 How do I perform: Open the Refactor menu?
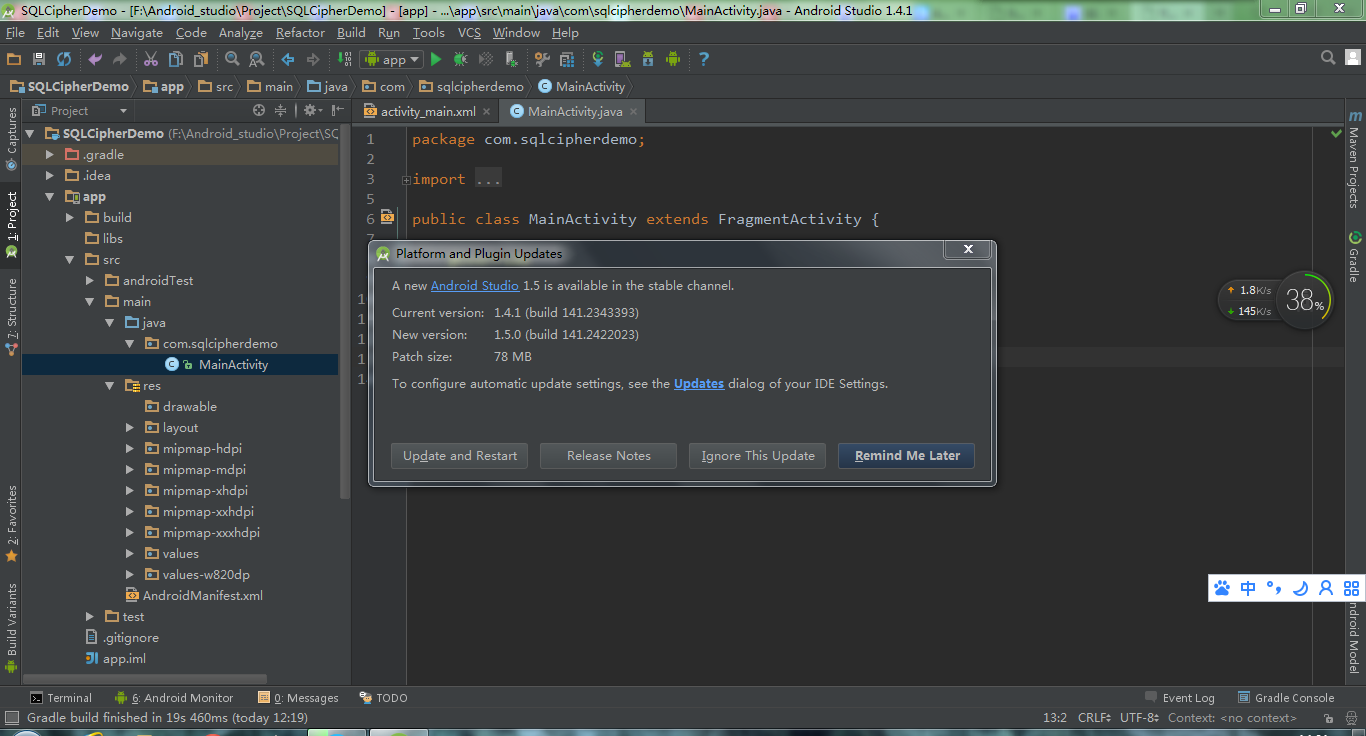pyautogui.click(x=300, y=32)
